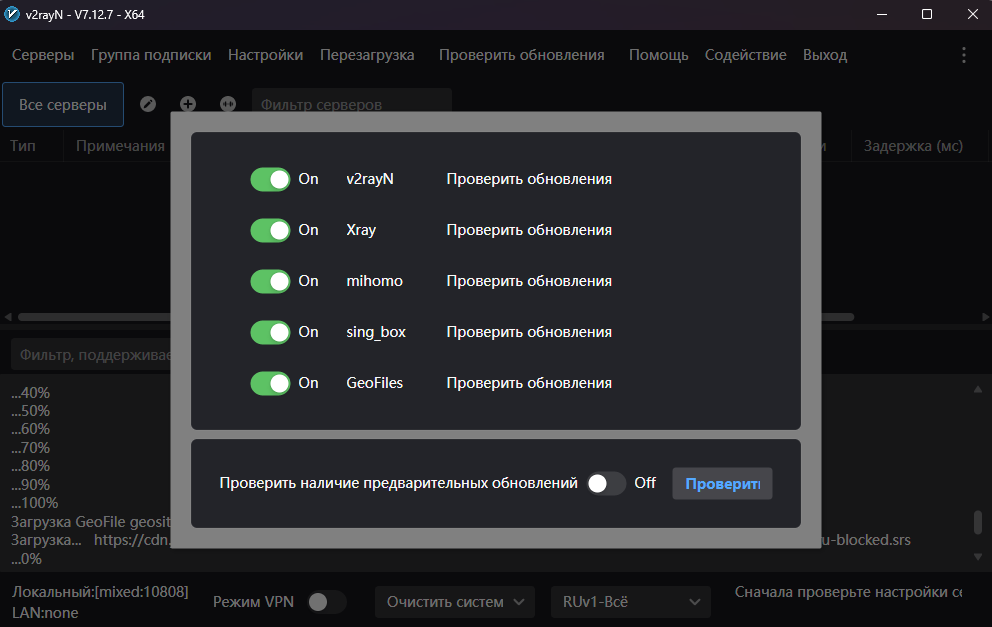Select Проверить обновления in the menu bar
The width and height of the screenshot is (992, 627).
[x=522, y=55]
